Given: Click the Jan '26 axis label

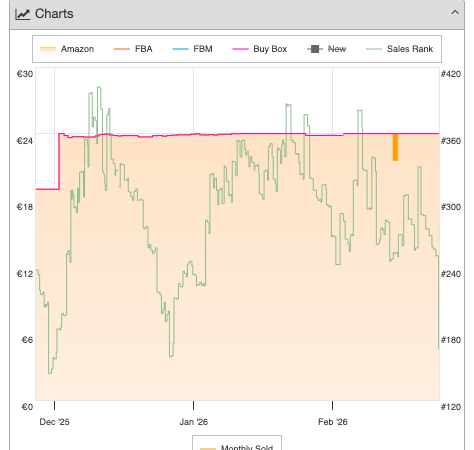Looking at the screenshot, I should (x=193, y=422).
